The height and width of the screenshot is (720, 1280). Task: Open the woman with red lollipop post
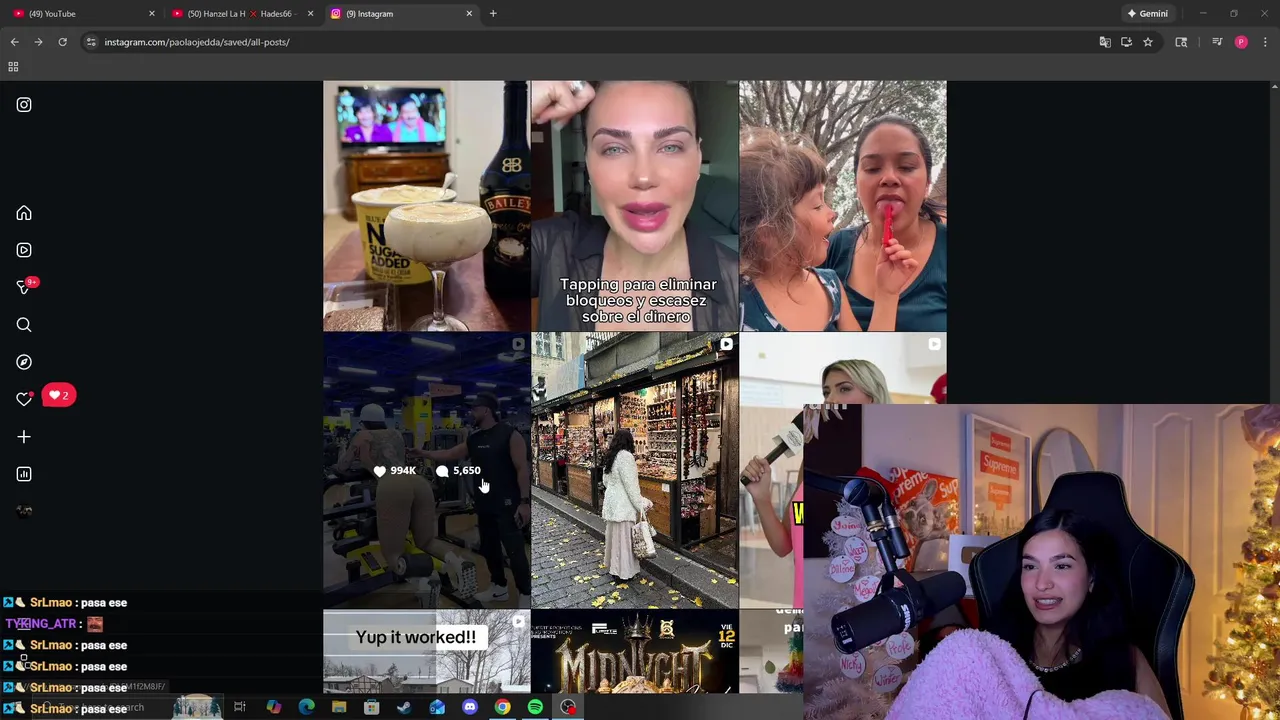coord(843,206)
